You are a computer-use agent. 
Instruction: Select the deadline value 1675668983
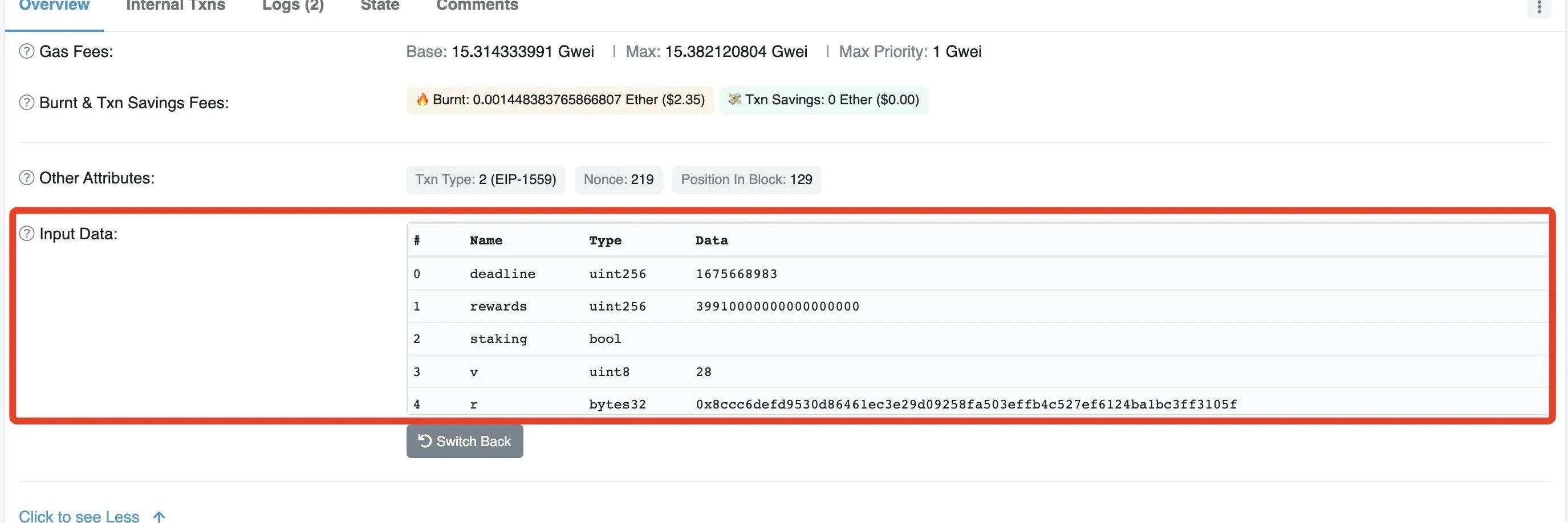[737, 274]
